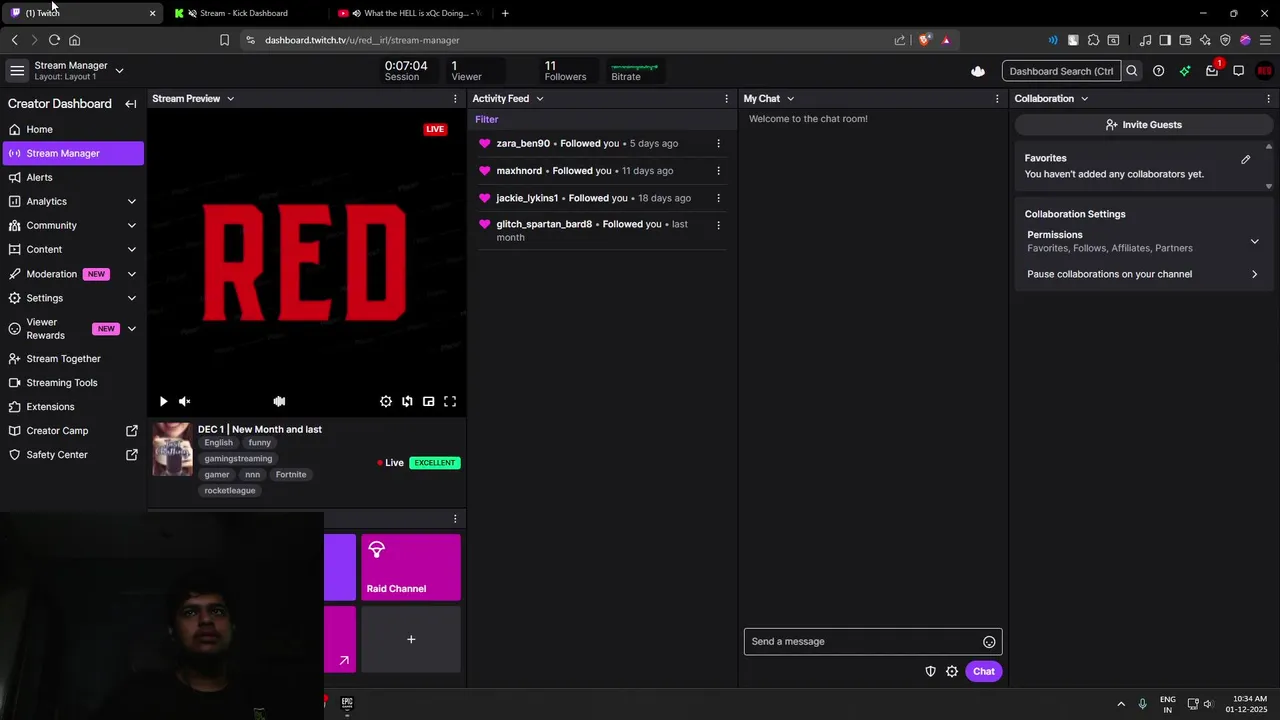Viewport: 1280px width, 720px height.
Task: Click the browser address bar URL
Action: pyautogui.click(x=362, y=40)
